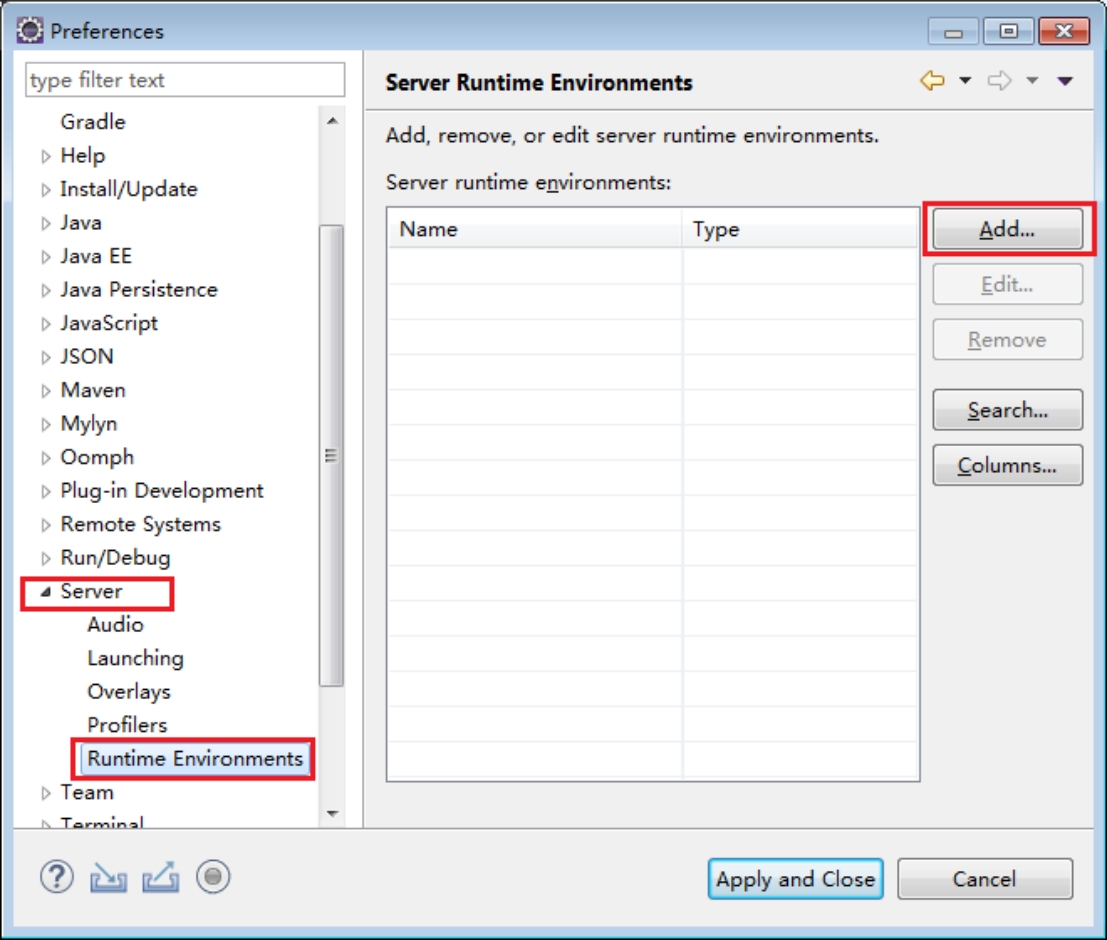This screenshot has height=940, width=1107.
Task: Select Maven in the tree
Action: pos(93,390)
